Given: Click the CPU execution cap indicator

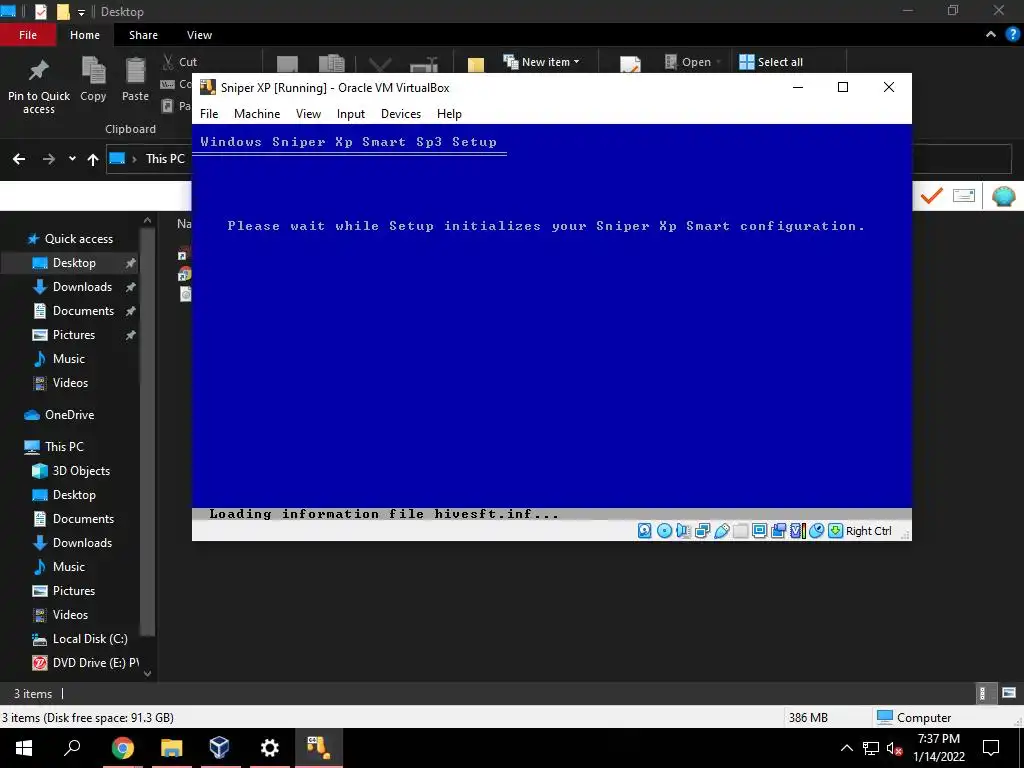Looking at the screenshot, I should pos(797,531).
